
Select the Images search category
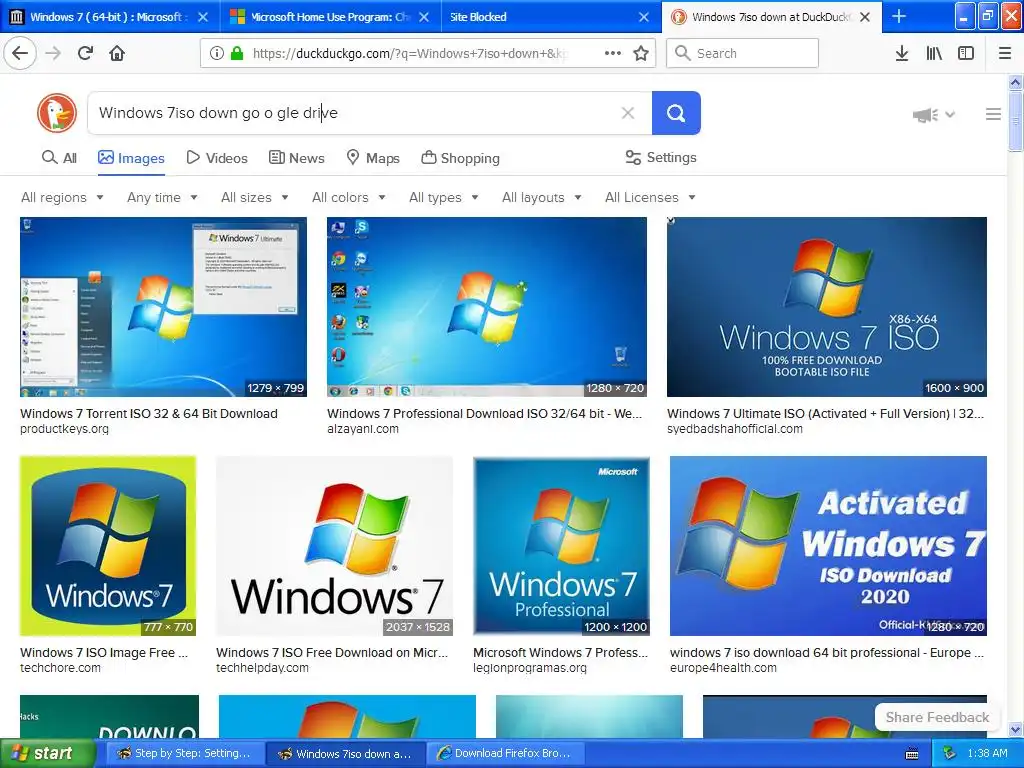pyautogui.click(x=131, y=158)
